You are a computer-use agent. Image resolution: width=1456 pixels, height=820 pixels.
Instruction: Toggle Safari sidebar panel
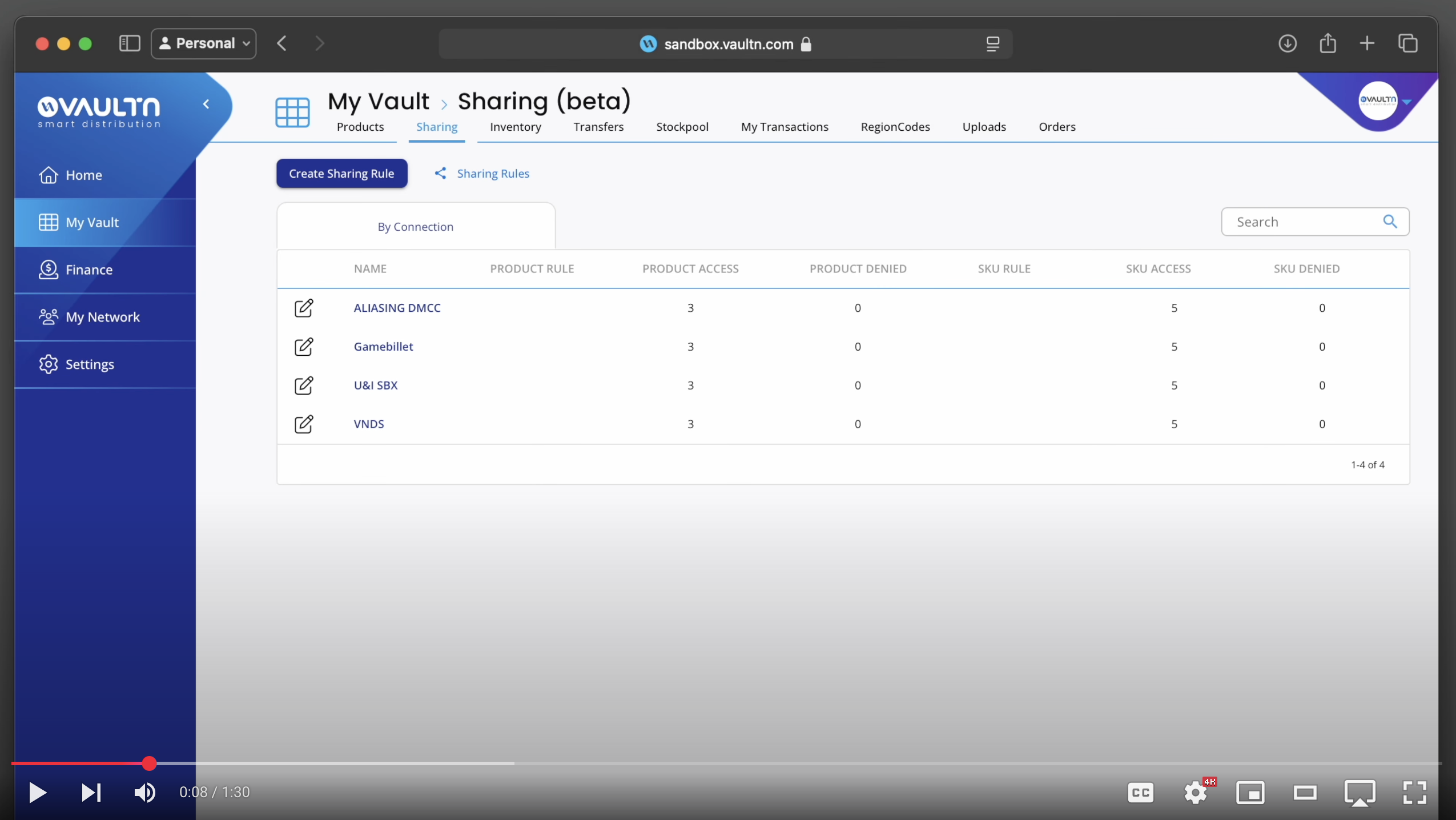pyautogui.click(x=130, y=43)
